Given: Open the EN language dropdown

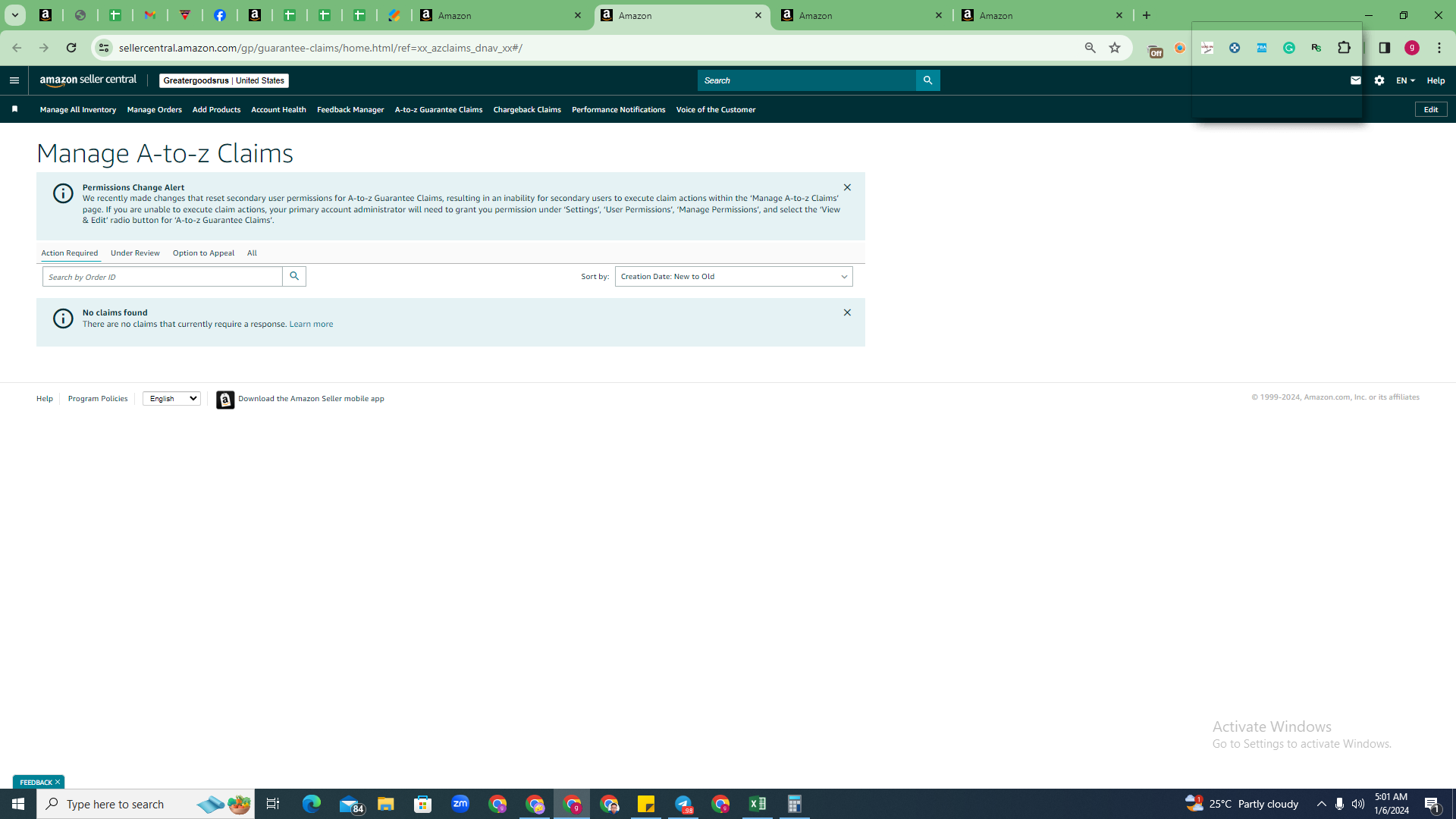Looking at the screenshot, I should click(1405, 80).
